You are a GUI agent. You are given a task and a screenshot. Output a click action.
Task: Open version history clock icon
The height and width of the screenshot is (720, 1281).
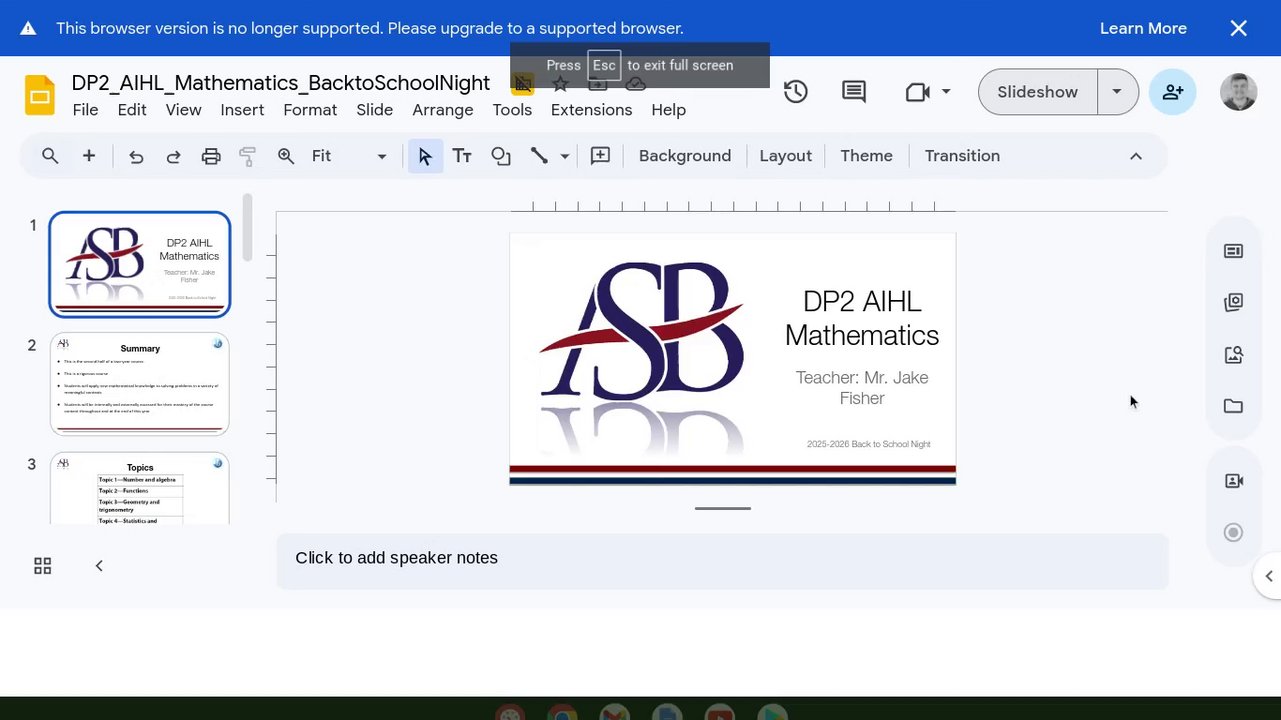point(795,92)
